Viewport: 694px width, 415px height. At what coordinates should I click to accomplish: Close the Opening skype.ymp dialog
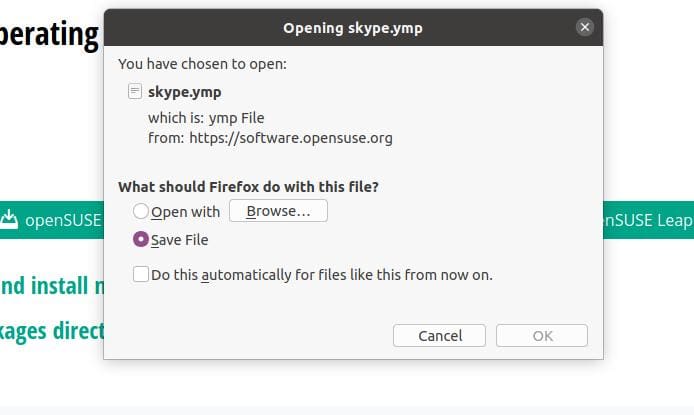(585, 28)
